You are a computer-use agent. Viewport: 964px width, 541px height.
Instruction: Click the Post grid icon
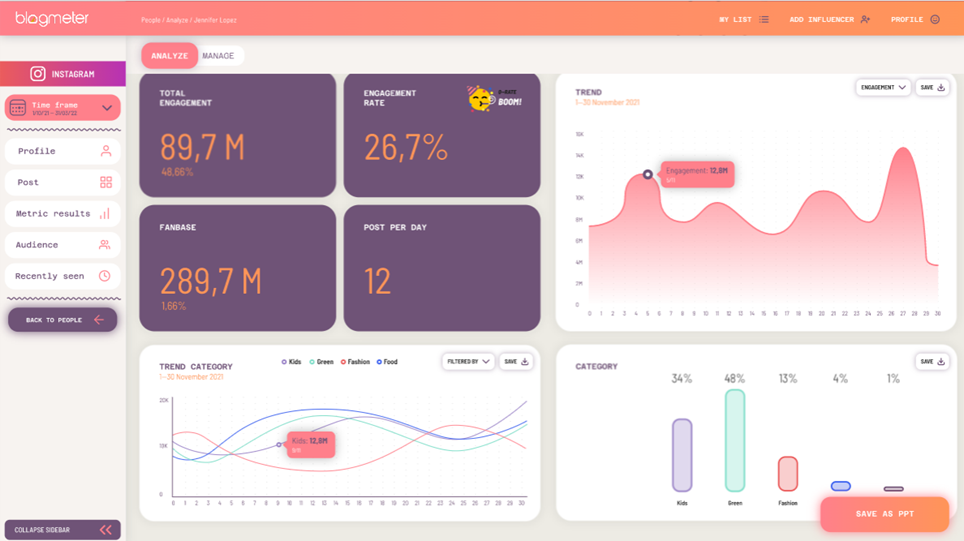coord(106,183)
